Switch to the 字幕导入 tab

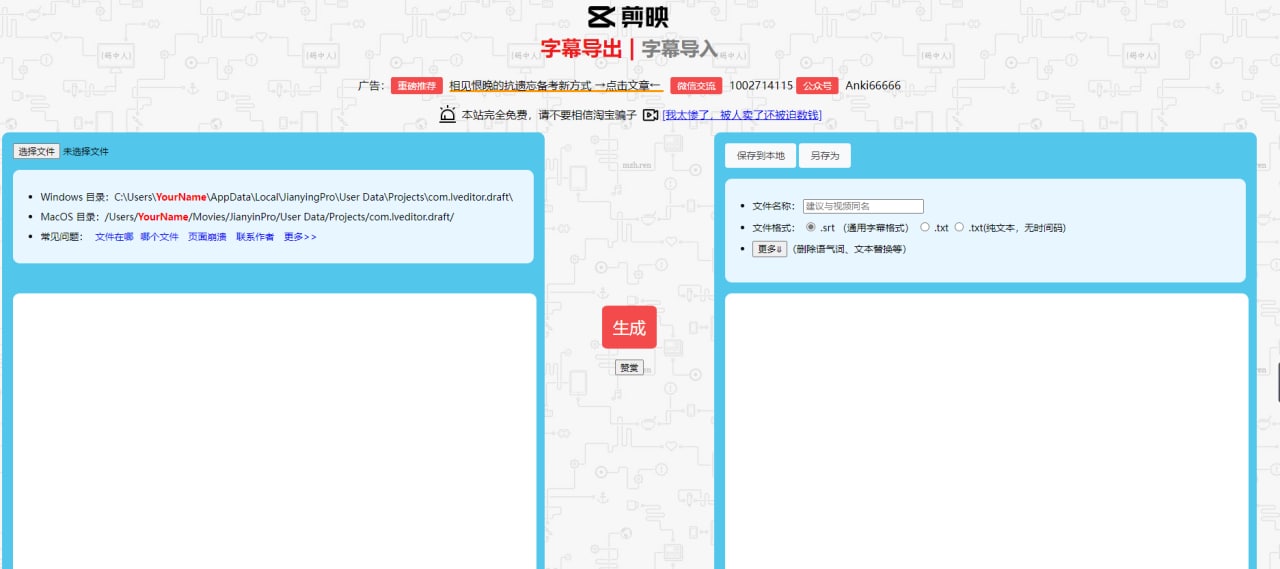tap(679, 49)
